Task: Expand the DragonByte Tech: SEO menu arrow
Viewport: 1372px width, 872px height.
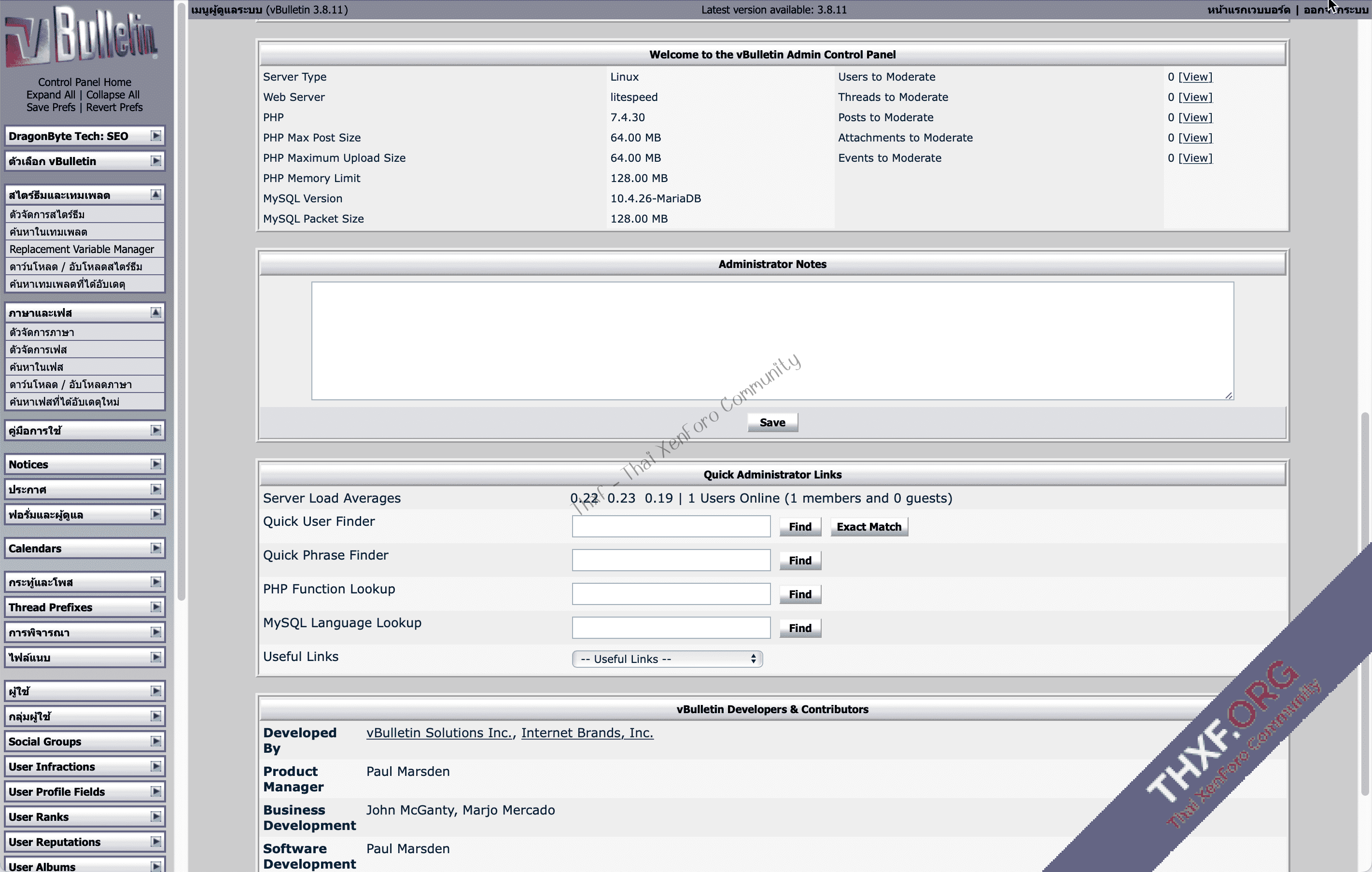Action: click(x=155, y=136)
